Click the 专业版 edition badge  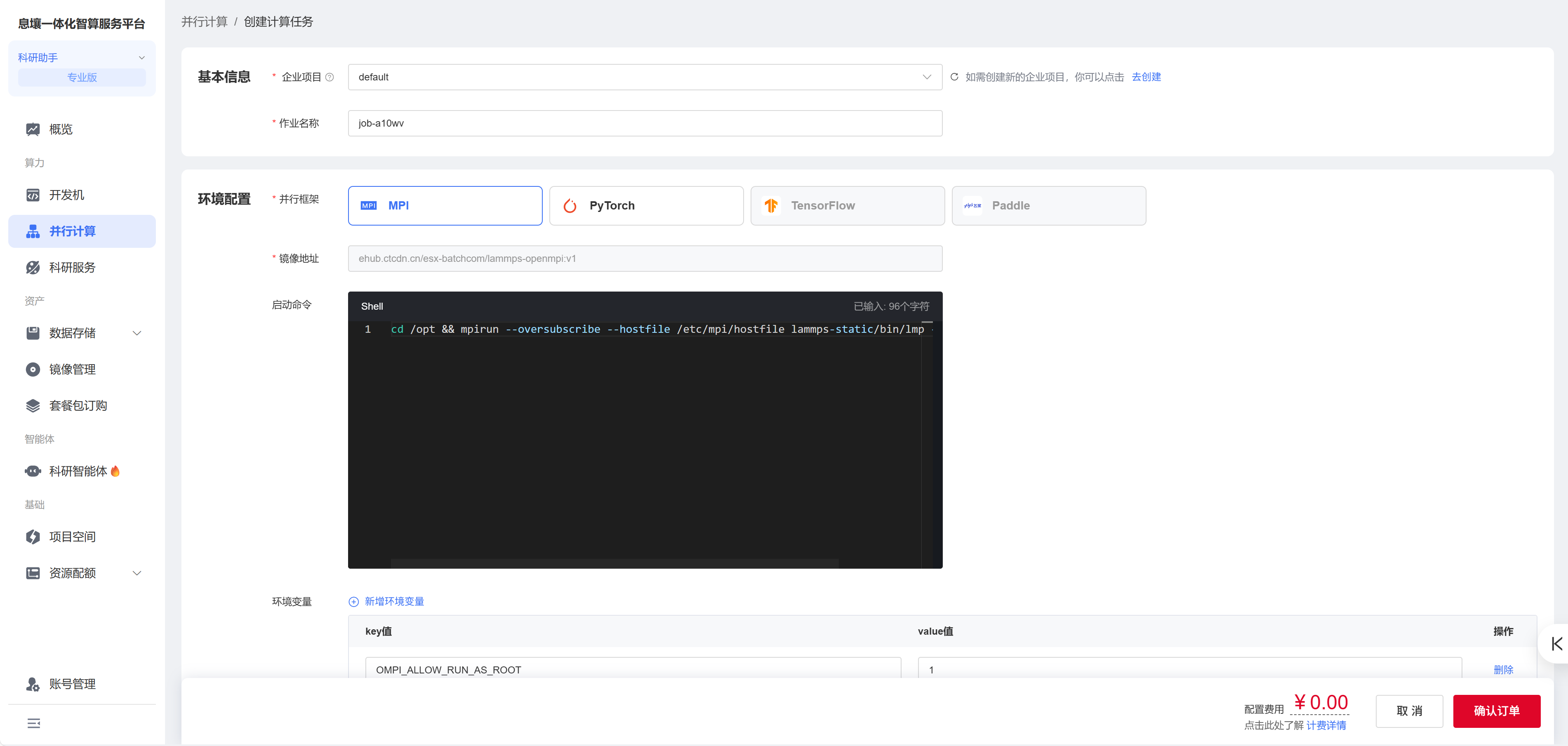tap(82, 77)
